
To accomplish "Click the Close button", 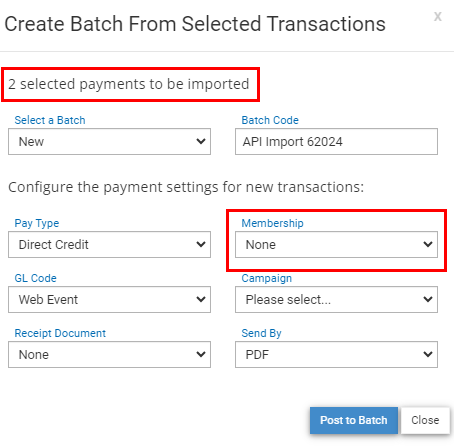I will point(425,420).
